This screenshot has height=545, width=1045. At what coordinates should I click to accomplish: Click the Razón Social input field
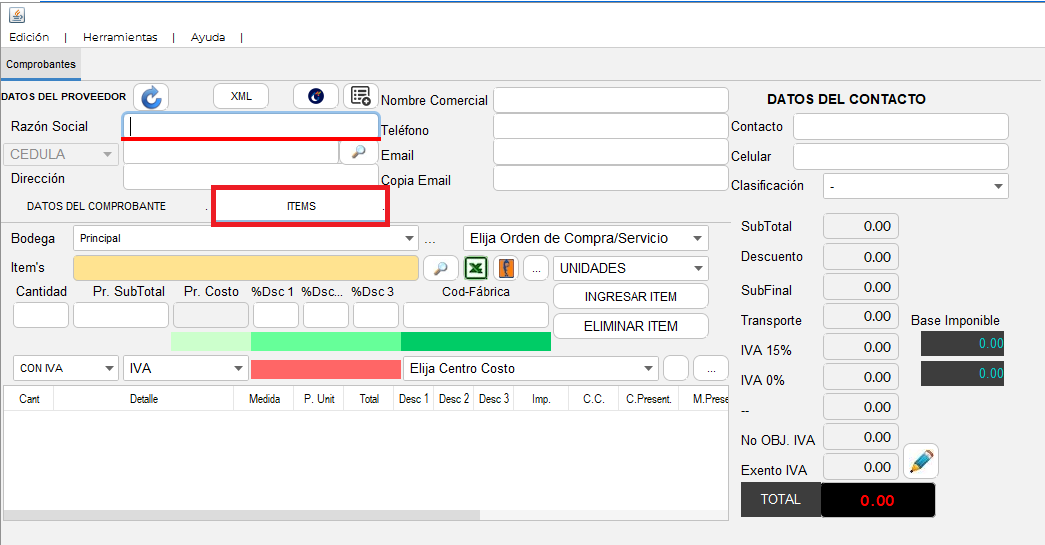(x=251, y=126)
